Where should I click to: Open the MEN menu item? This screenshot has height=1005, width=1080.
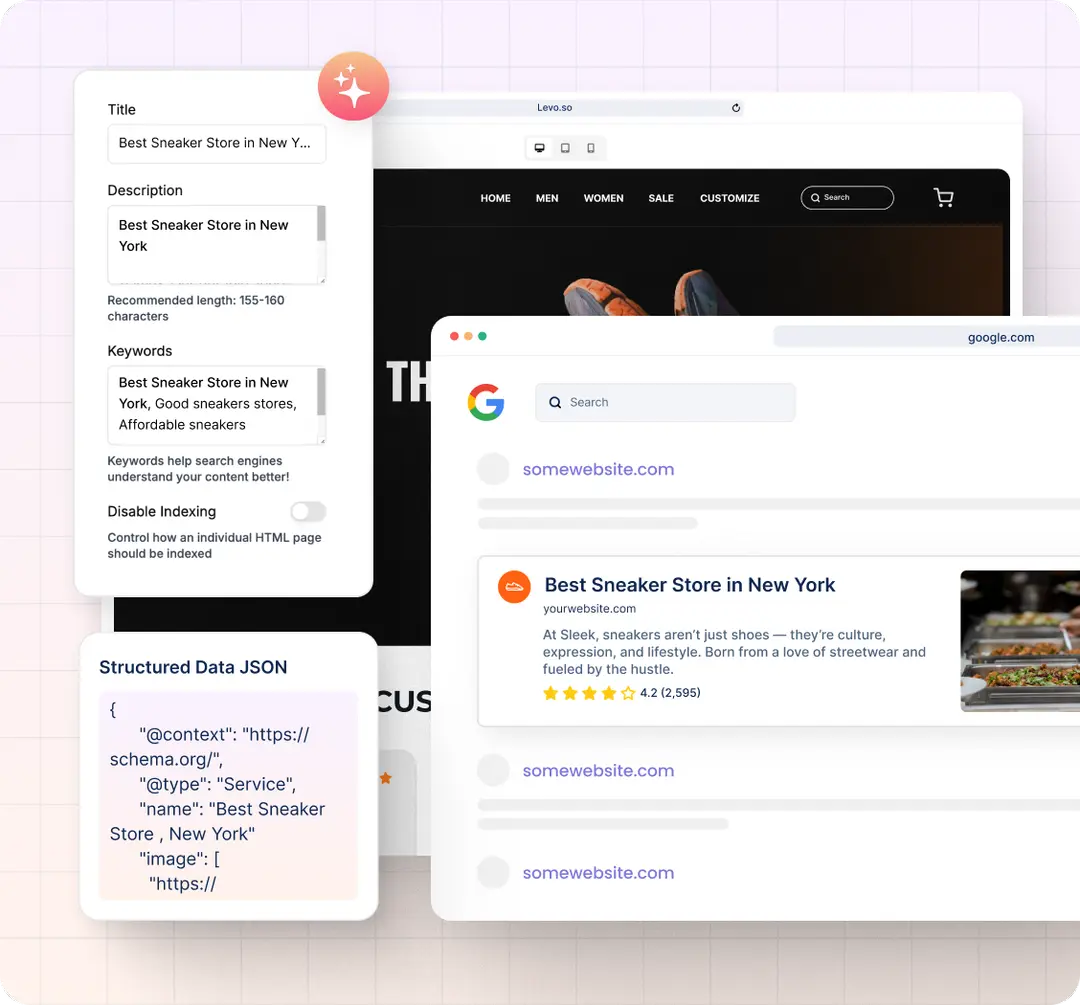click(547, 198)
